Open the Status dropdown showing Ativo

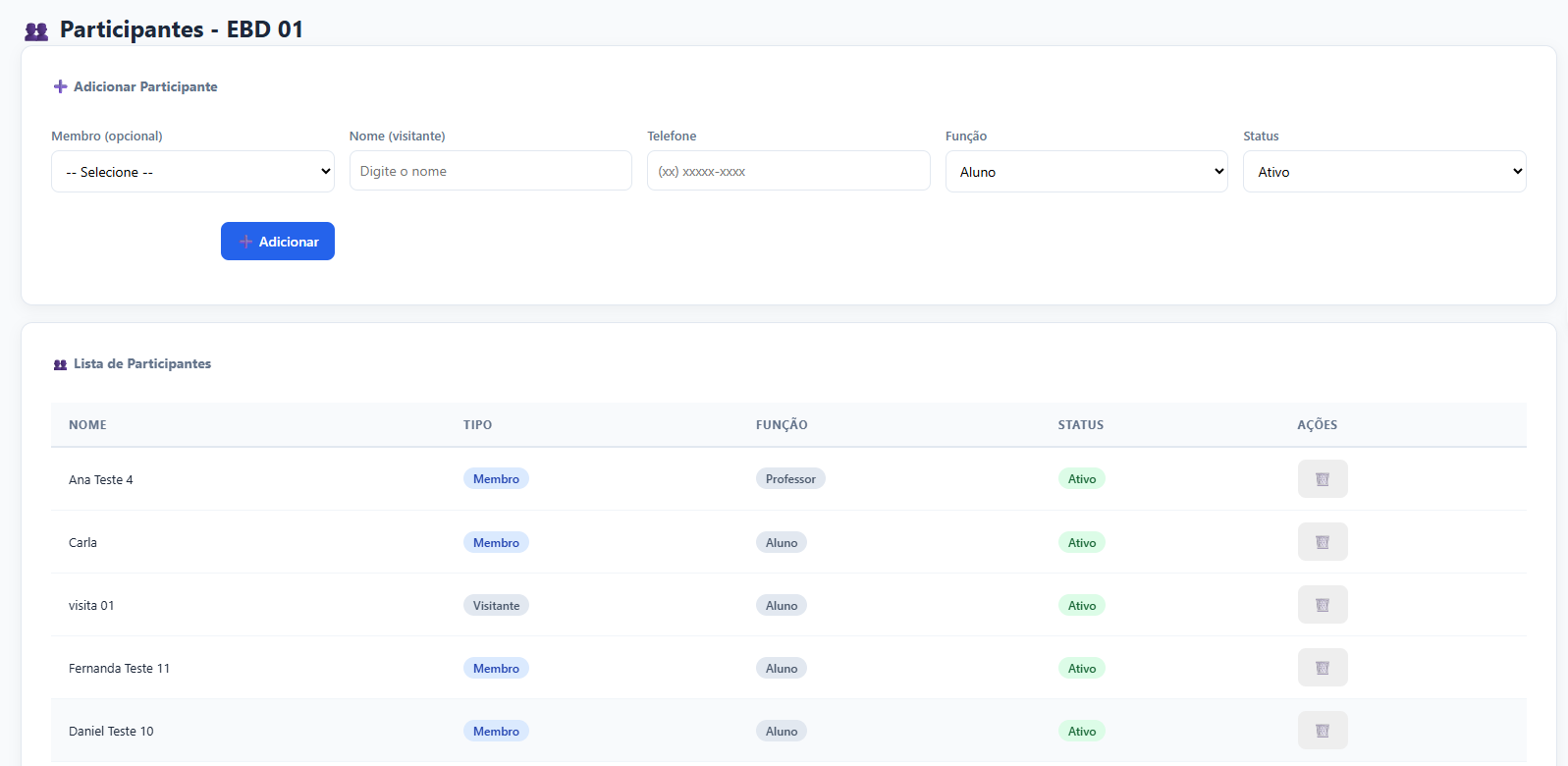pos(1384,172)
